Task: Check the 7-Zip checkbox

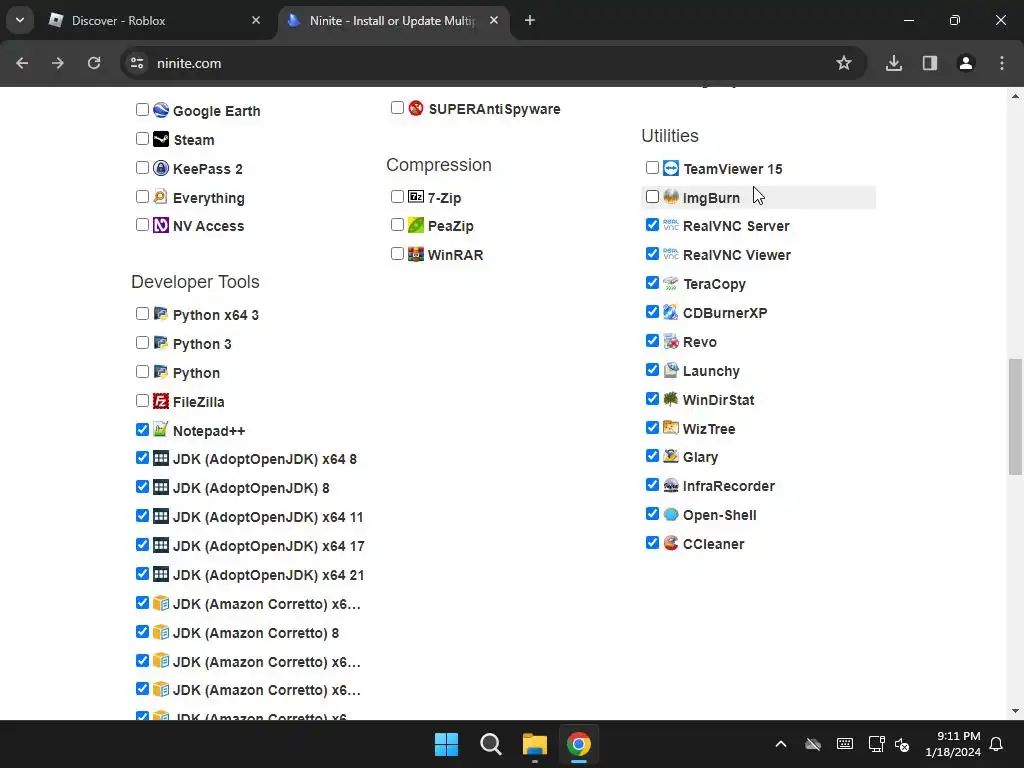Action: (x=397, y=196)
